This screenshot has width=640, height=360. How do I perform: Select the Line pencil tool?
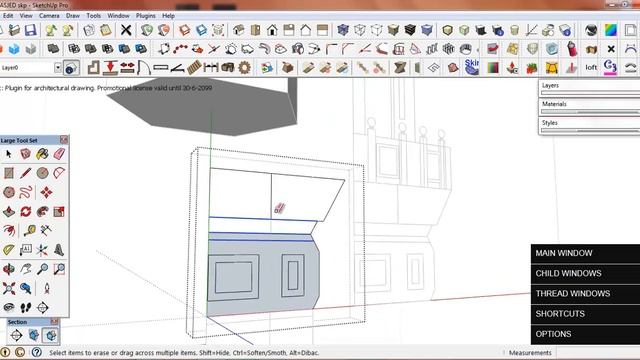click(x=25, y=173)
